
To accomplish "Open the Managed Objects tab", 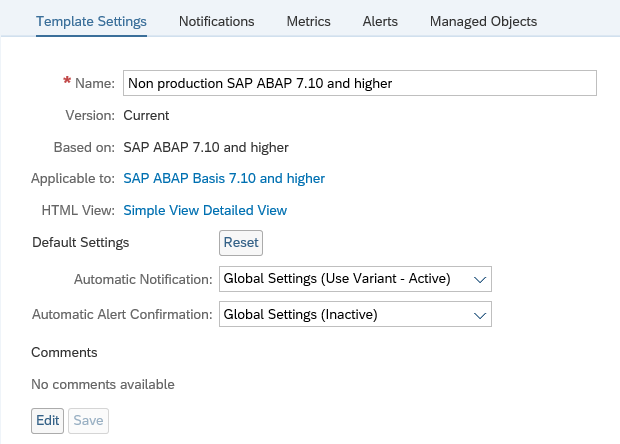I will (483, 21).
